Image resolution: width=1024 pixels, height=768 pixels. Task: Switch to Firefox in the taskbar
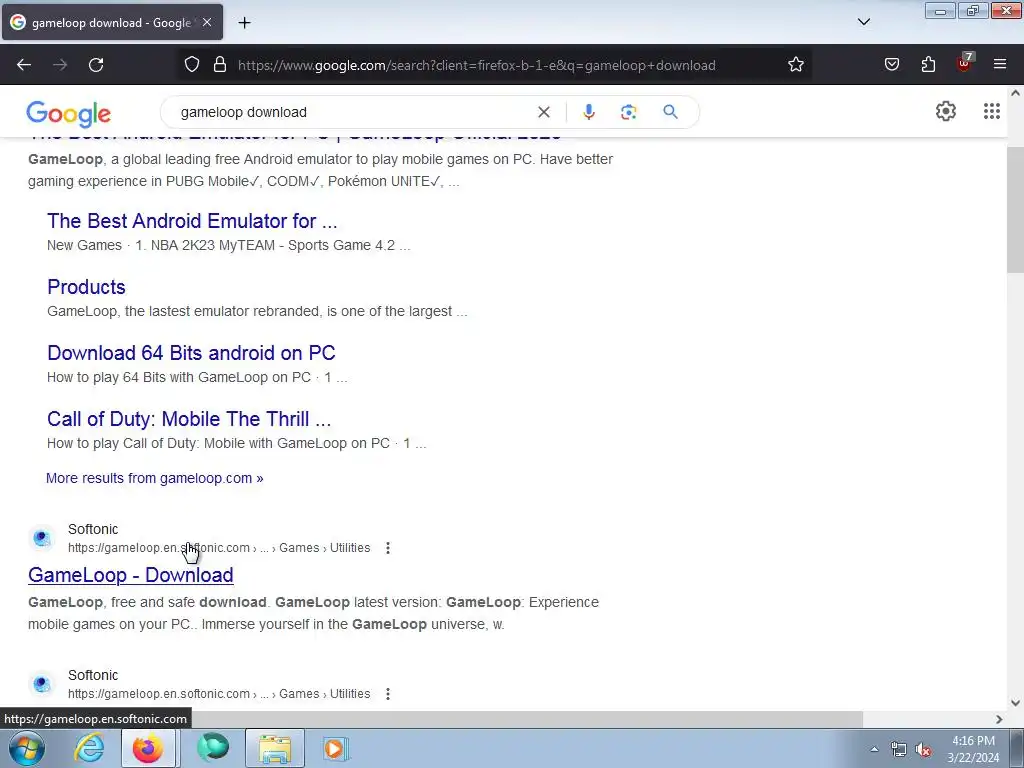pos(148,748)
